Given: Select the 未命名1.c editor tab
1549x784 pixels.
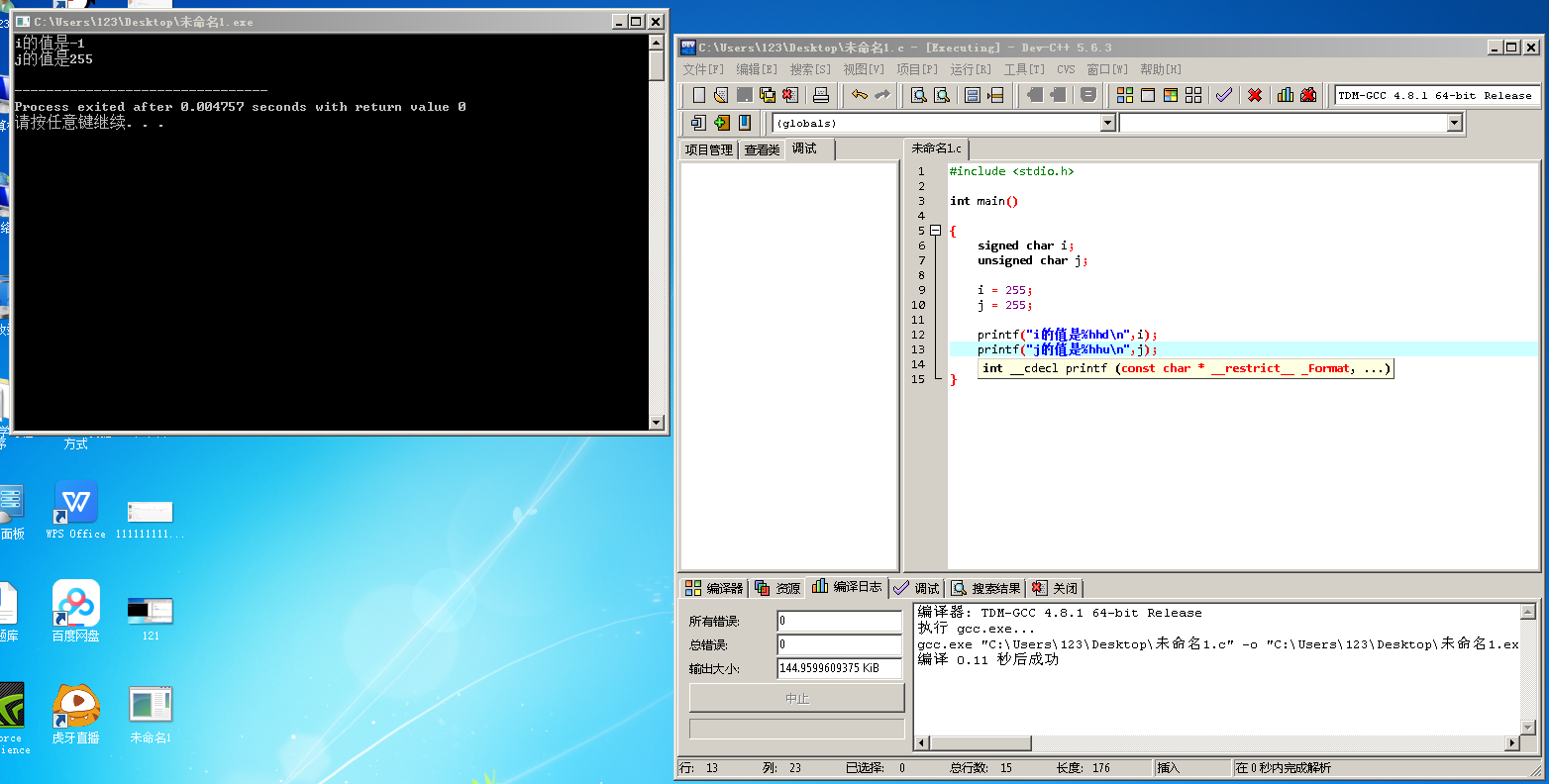Looking at the screenshot, I should (937, 148).
